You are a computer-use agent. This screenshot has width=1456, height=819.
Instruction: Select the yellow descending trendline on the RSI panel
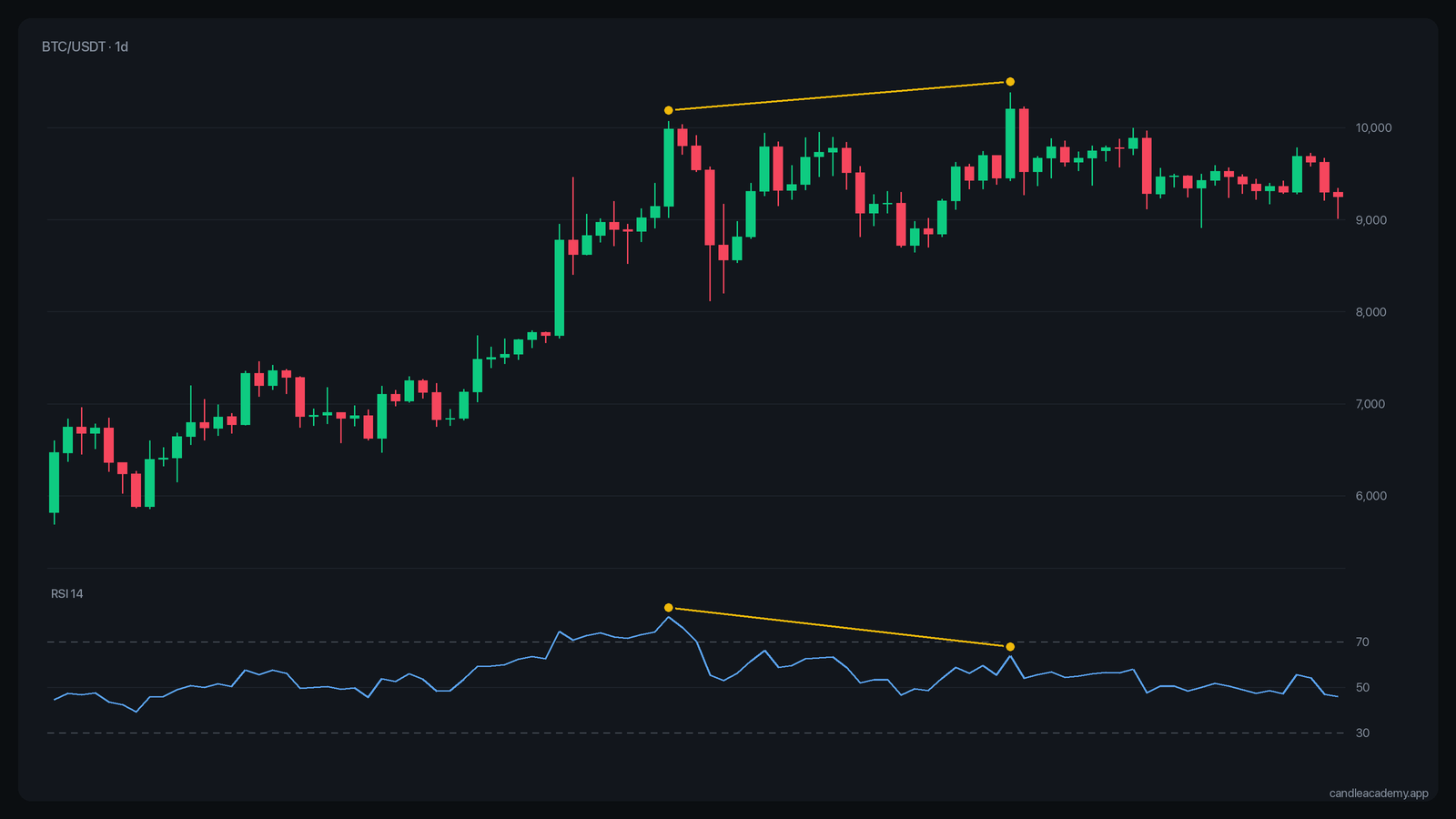(x=839, y=627)
